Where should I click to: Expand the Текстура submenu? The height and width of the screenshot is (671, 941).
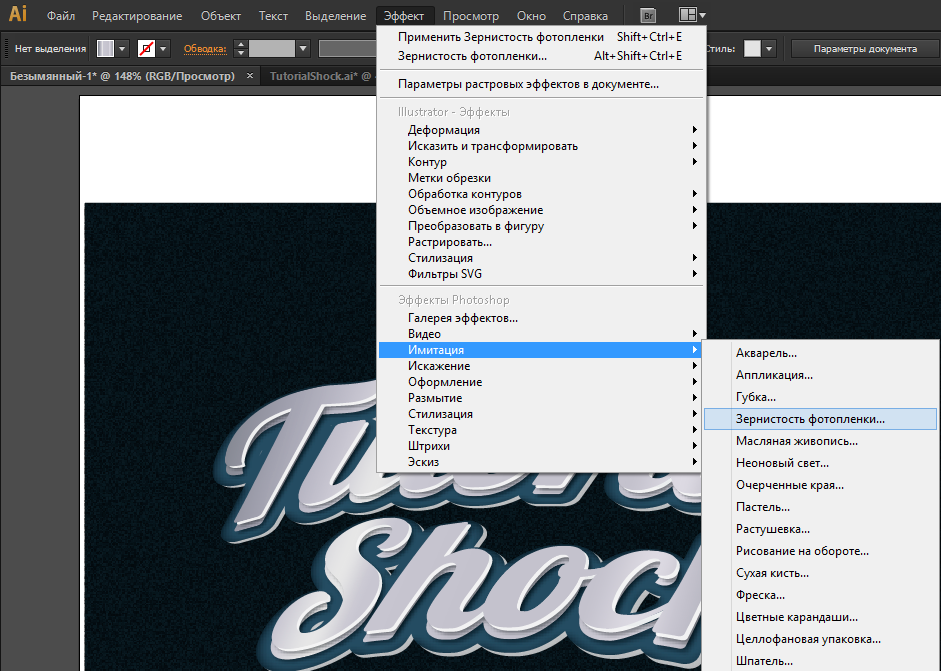pos(540,430)
